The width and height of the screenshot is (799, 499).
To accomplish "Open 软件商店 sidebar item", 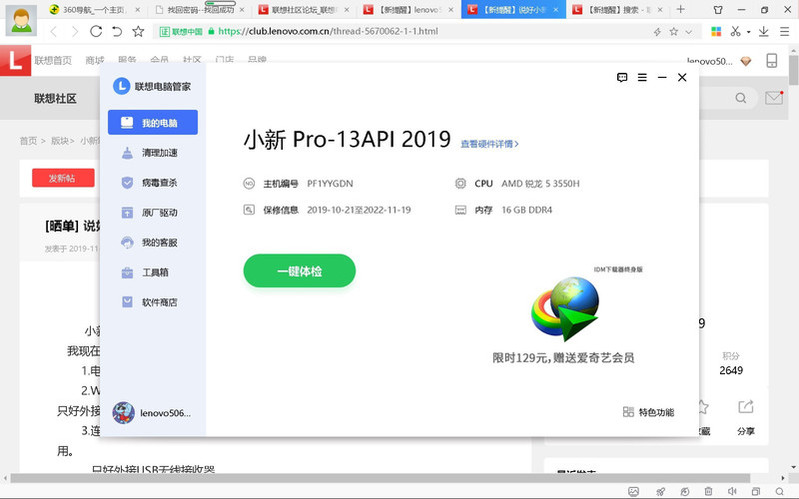I will coord(152,302).
